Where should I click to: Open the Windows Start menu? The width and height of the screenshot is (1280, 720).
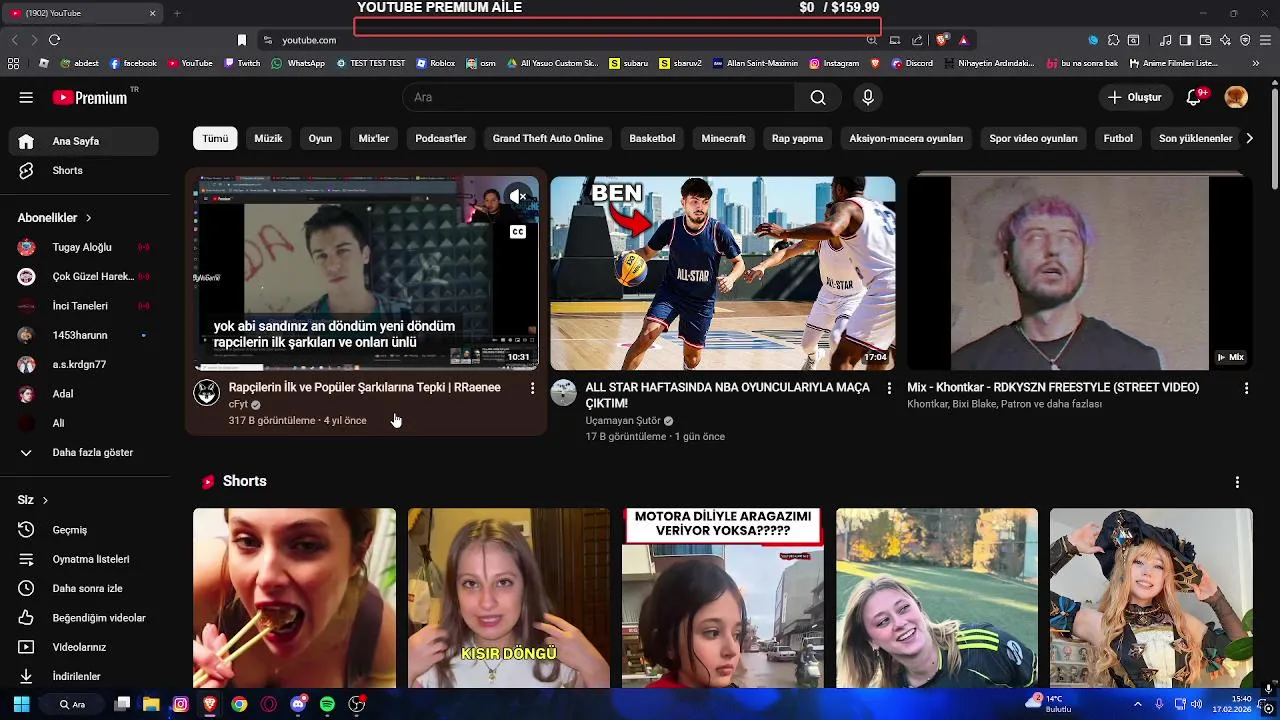(x=21, y=704)
